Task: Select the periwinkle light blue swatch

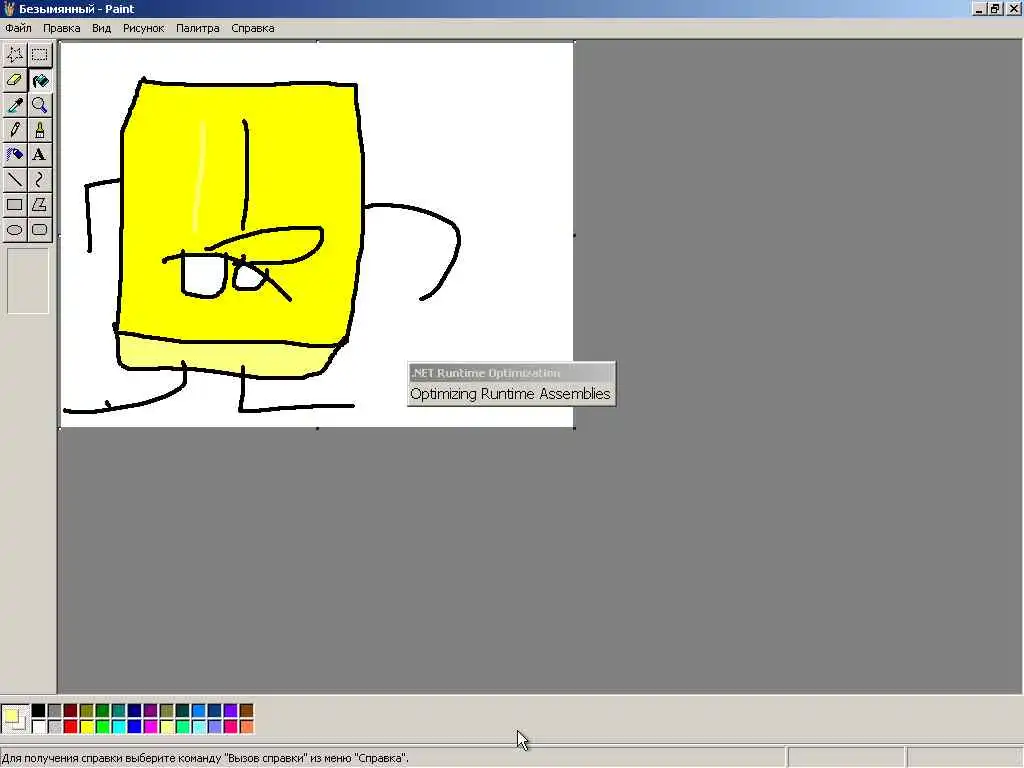Action: 215,726
